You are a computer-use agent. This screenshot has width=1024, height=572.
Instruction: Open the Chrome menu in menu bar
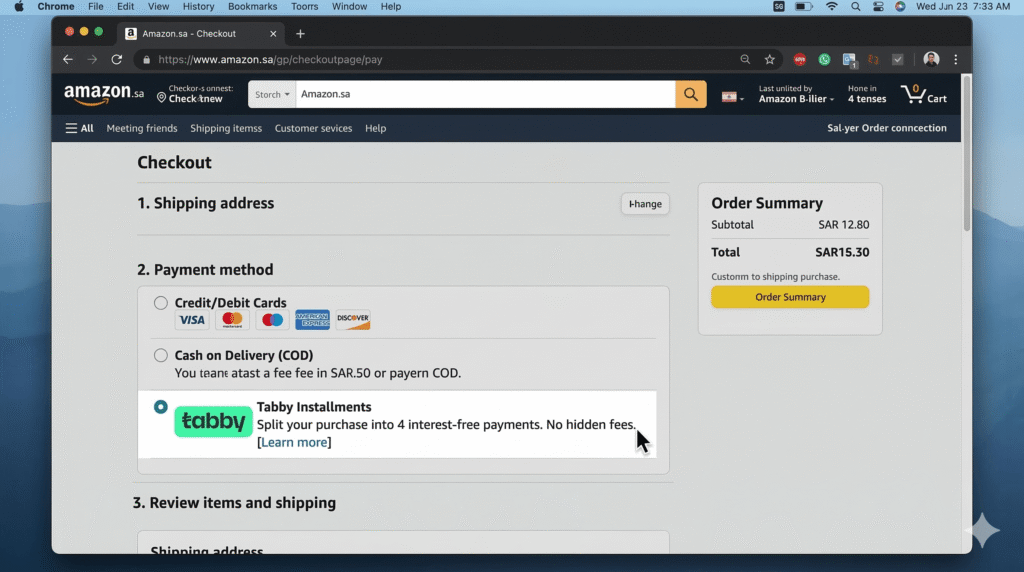(x=56, y=7)
